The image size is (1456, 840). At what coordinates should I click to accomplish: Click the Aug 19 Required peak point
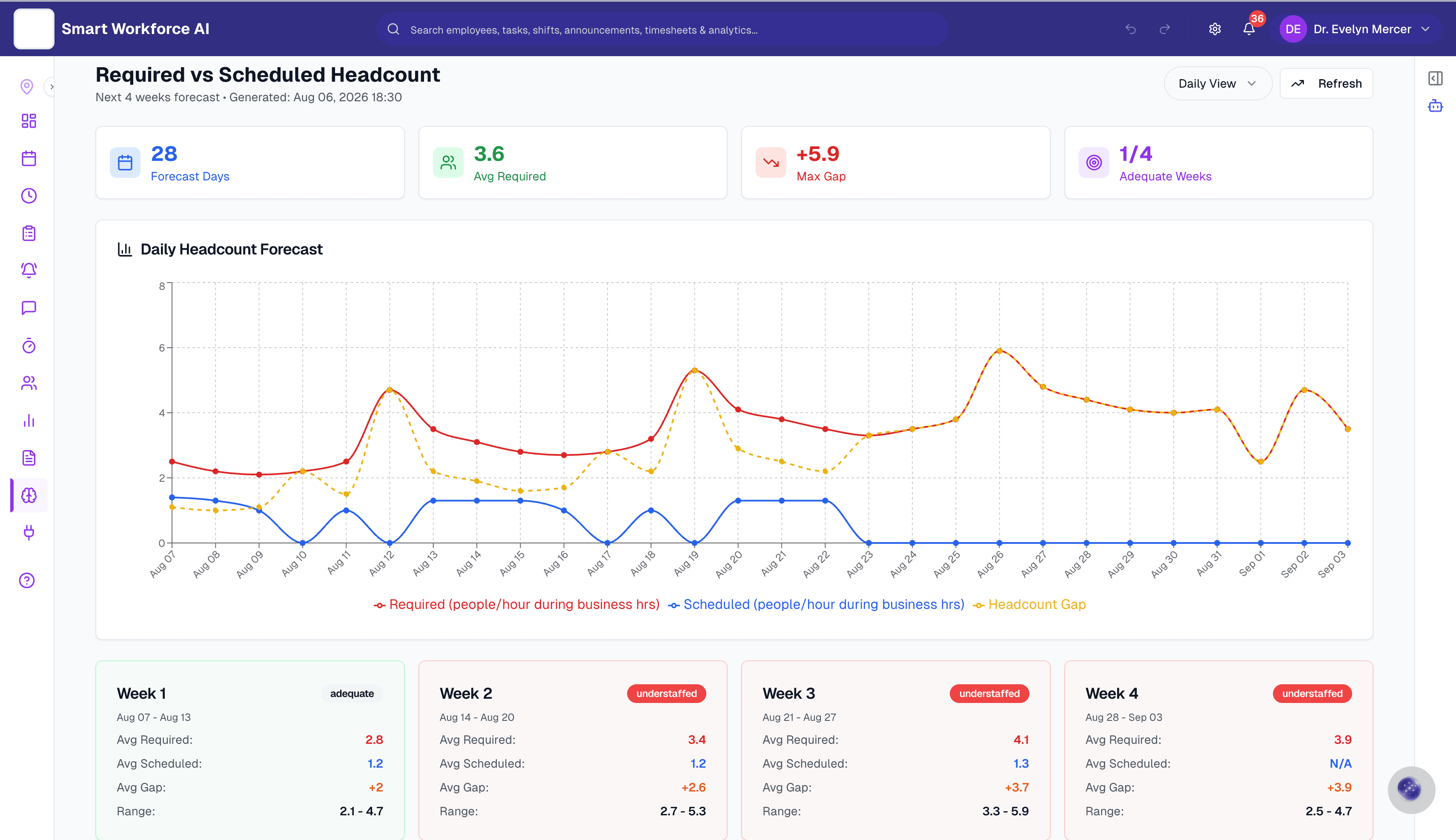tap(694, 370)
